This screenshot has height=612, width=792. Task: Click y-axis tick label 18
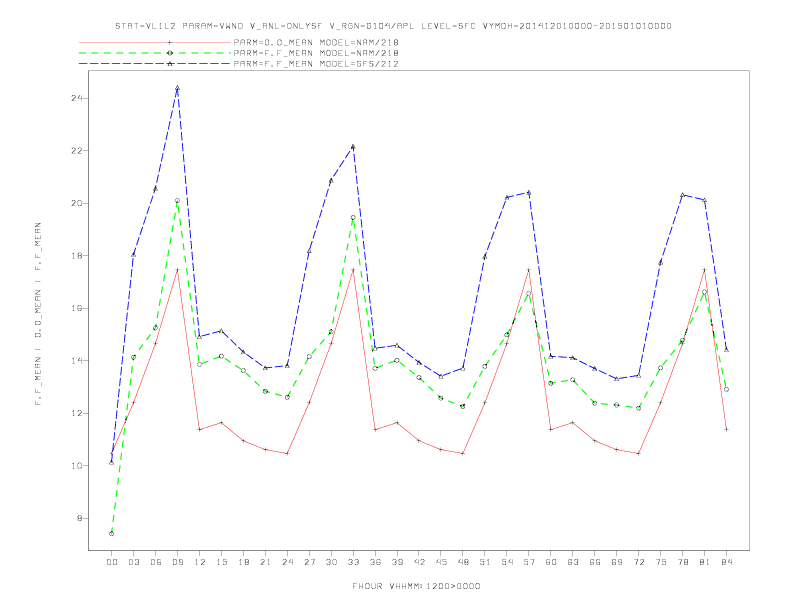tap(77, 256)
